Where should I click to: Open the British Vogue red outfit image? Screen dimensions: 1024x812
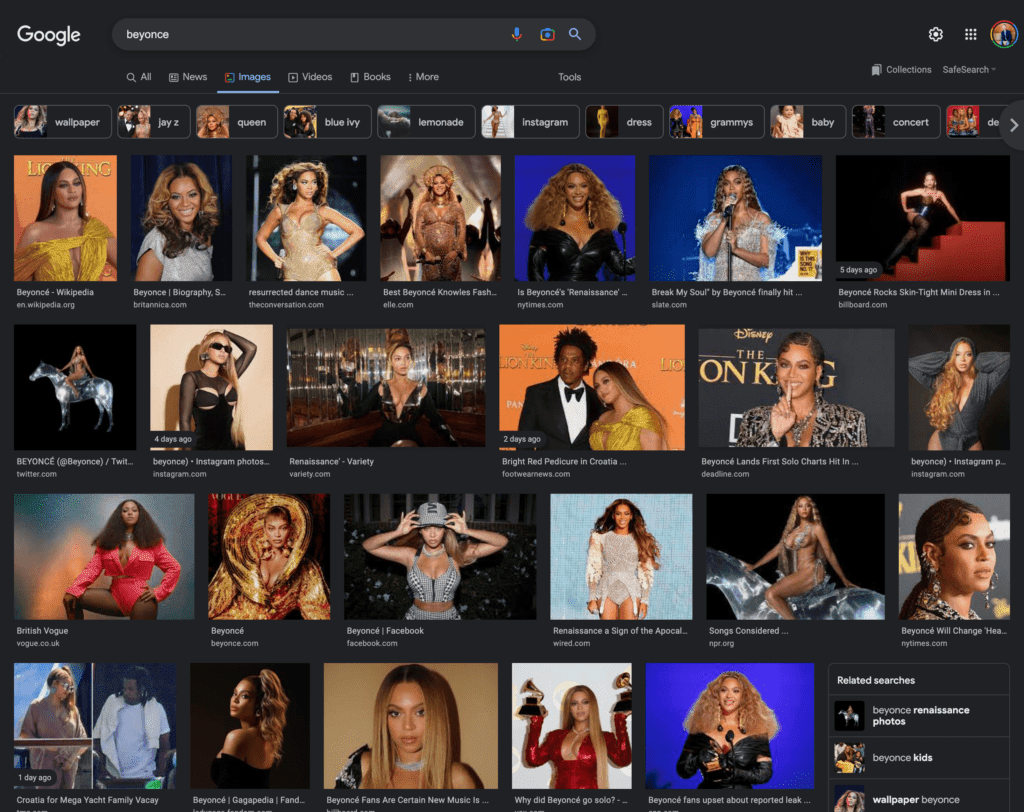click(x=104, y=556)
